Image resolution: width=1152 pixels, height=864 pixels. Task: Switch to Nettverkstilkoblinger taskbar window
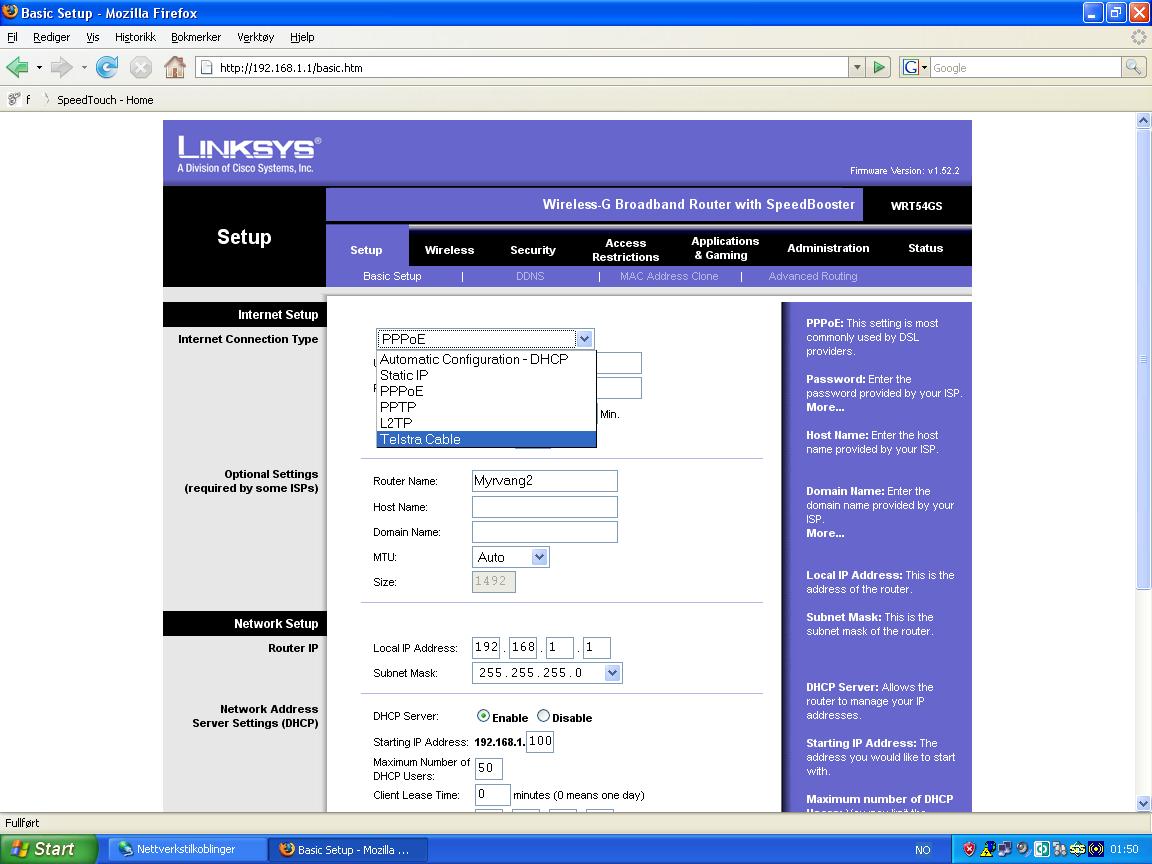[x=187, y=849]
